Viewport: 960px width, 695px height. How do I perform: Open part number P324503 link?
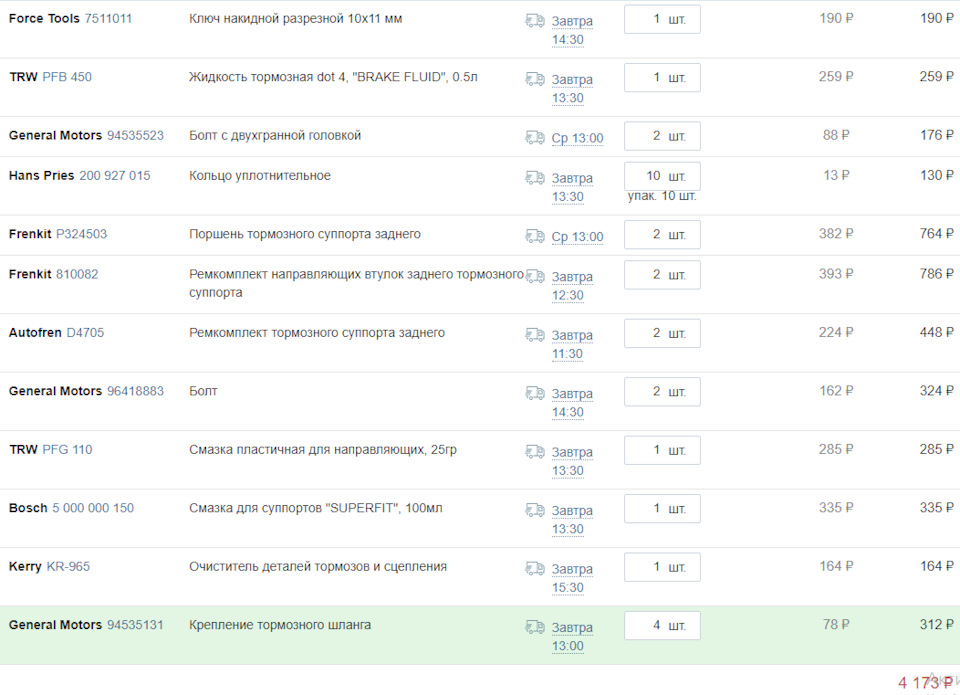pos(81,234)
